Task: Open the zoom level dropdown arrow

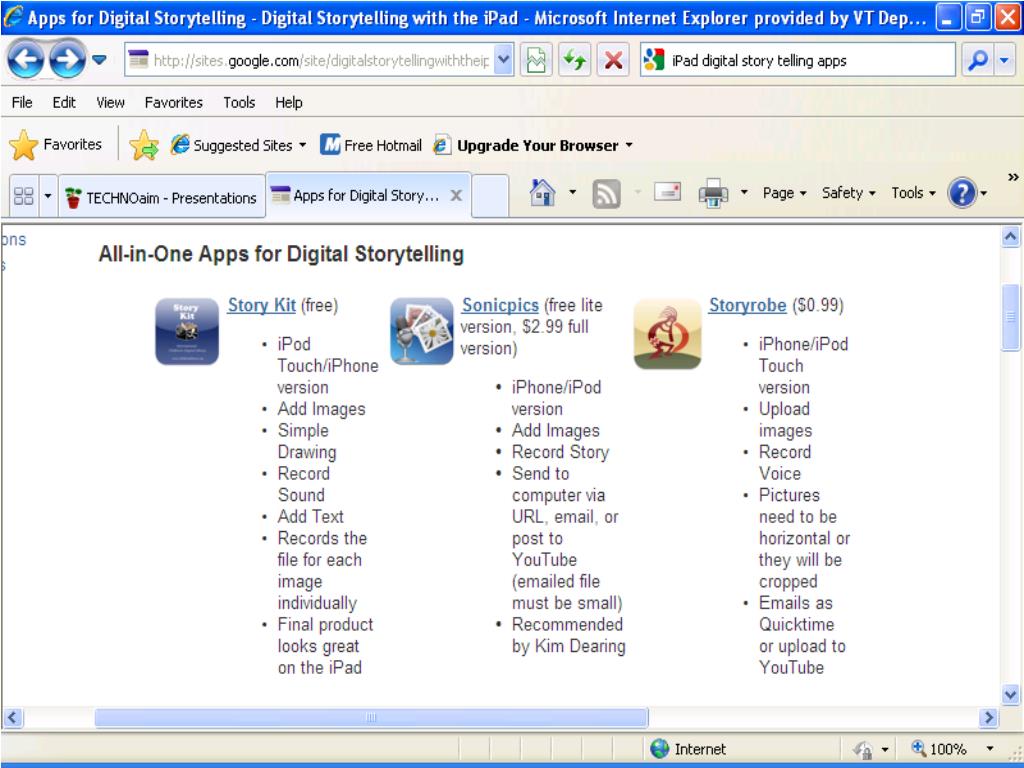Action: (x=990, y=748)
